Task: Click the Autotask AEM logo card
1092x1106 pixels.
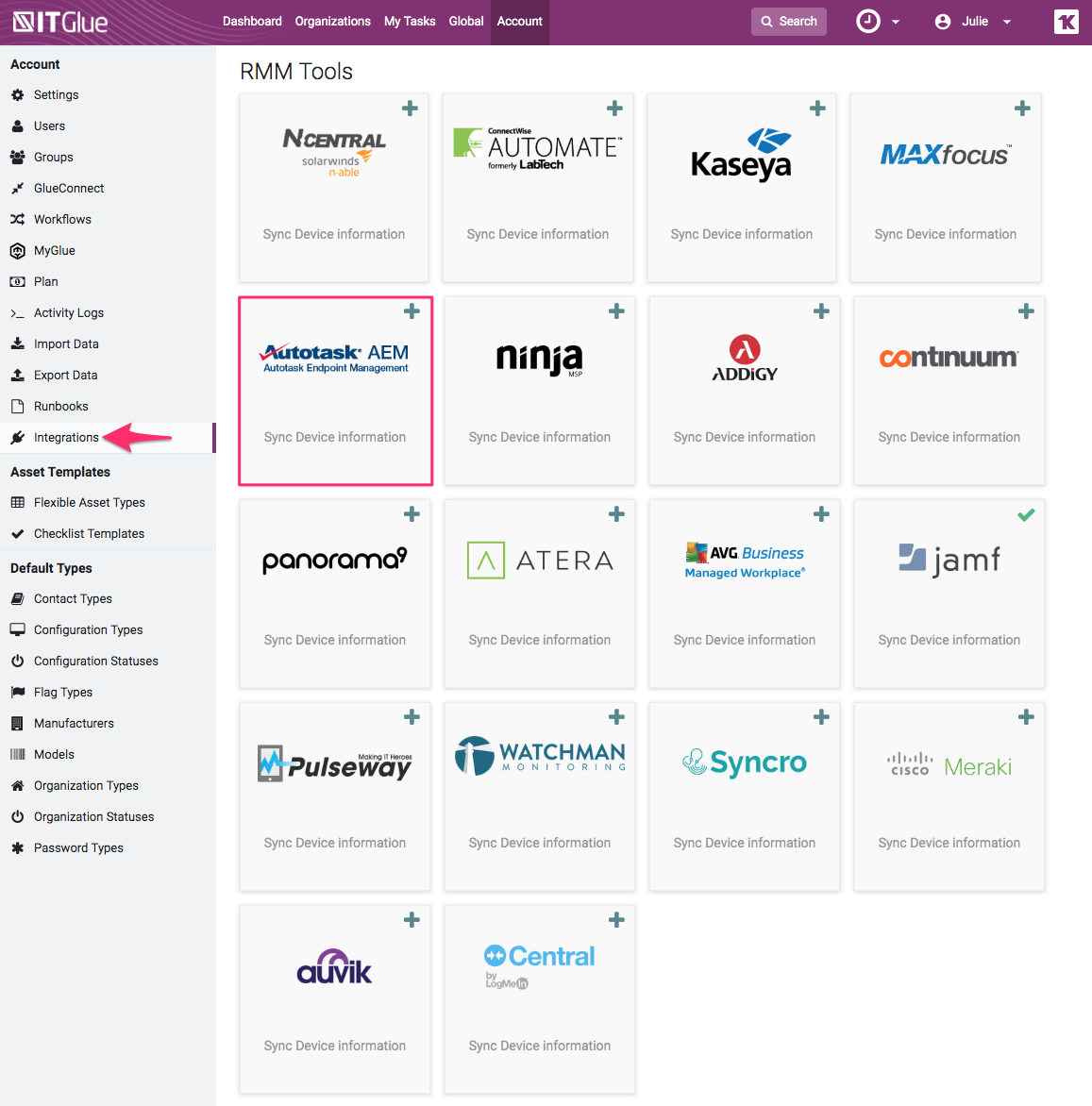Action: 335,391
